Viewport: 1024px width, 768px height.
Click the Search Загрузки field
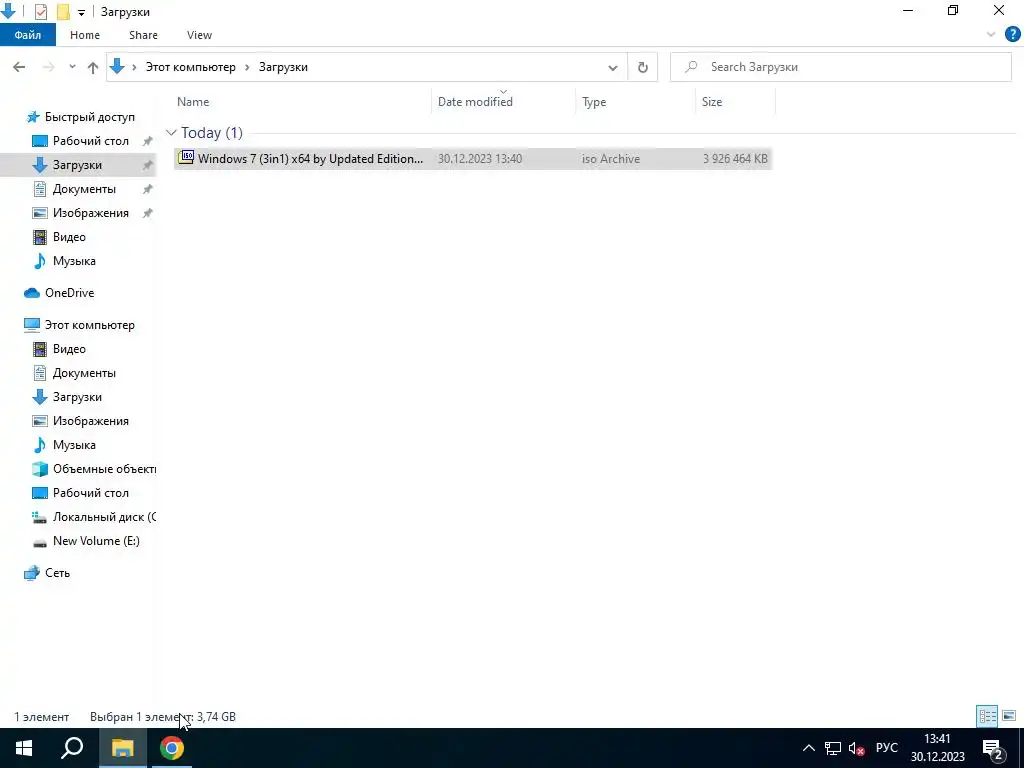click(840, 67)
